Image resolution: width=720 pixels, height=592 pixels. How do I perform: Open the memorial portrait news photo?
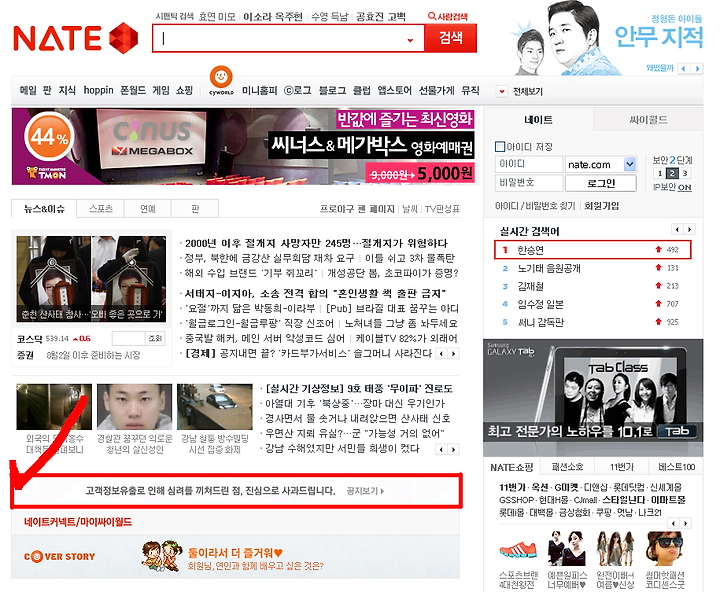point(91,279)
